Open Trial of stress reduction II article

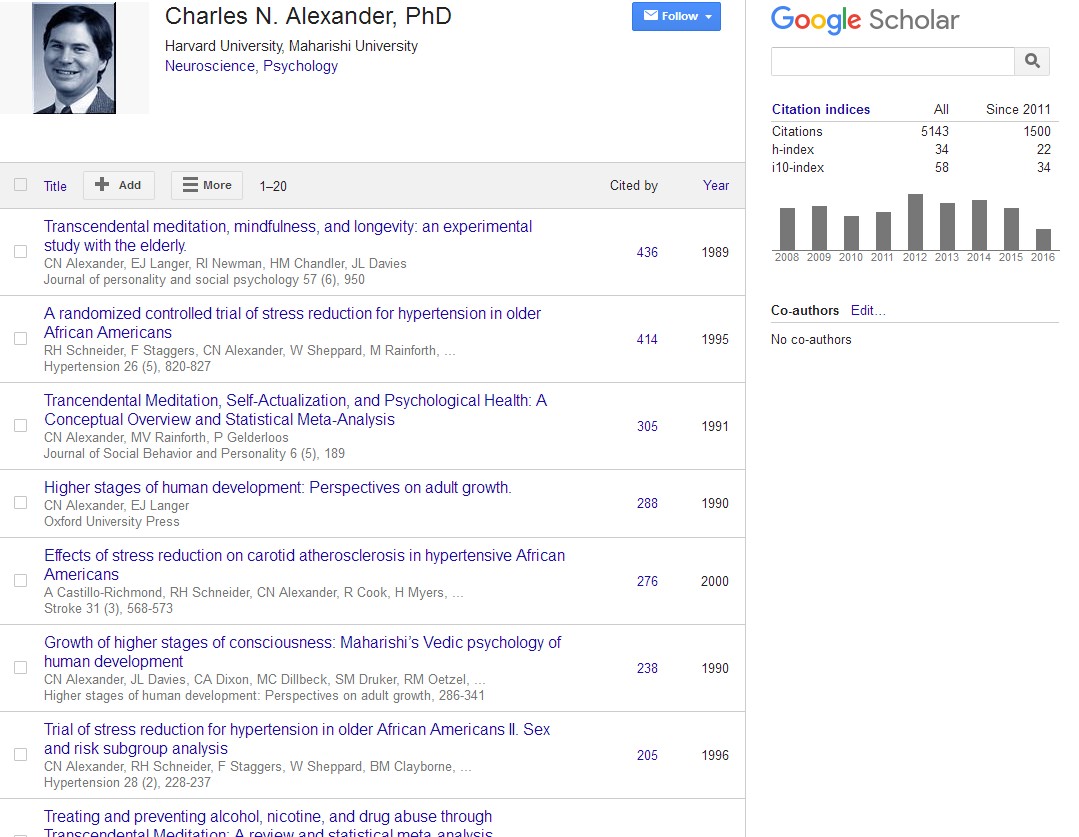click(297, 739)
